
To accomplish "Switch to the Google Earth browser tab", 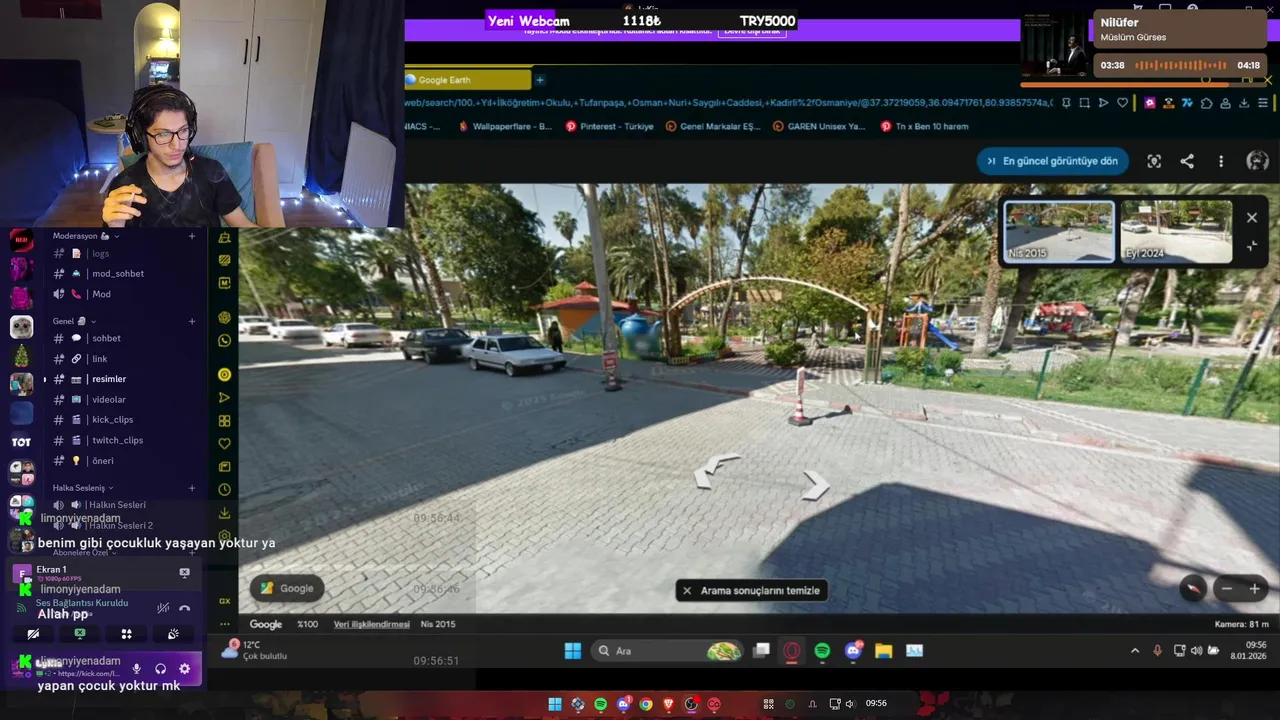I will pyautogui.click(x=468, y=80).
